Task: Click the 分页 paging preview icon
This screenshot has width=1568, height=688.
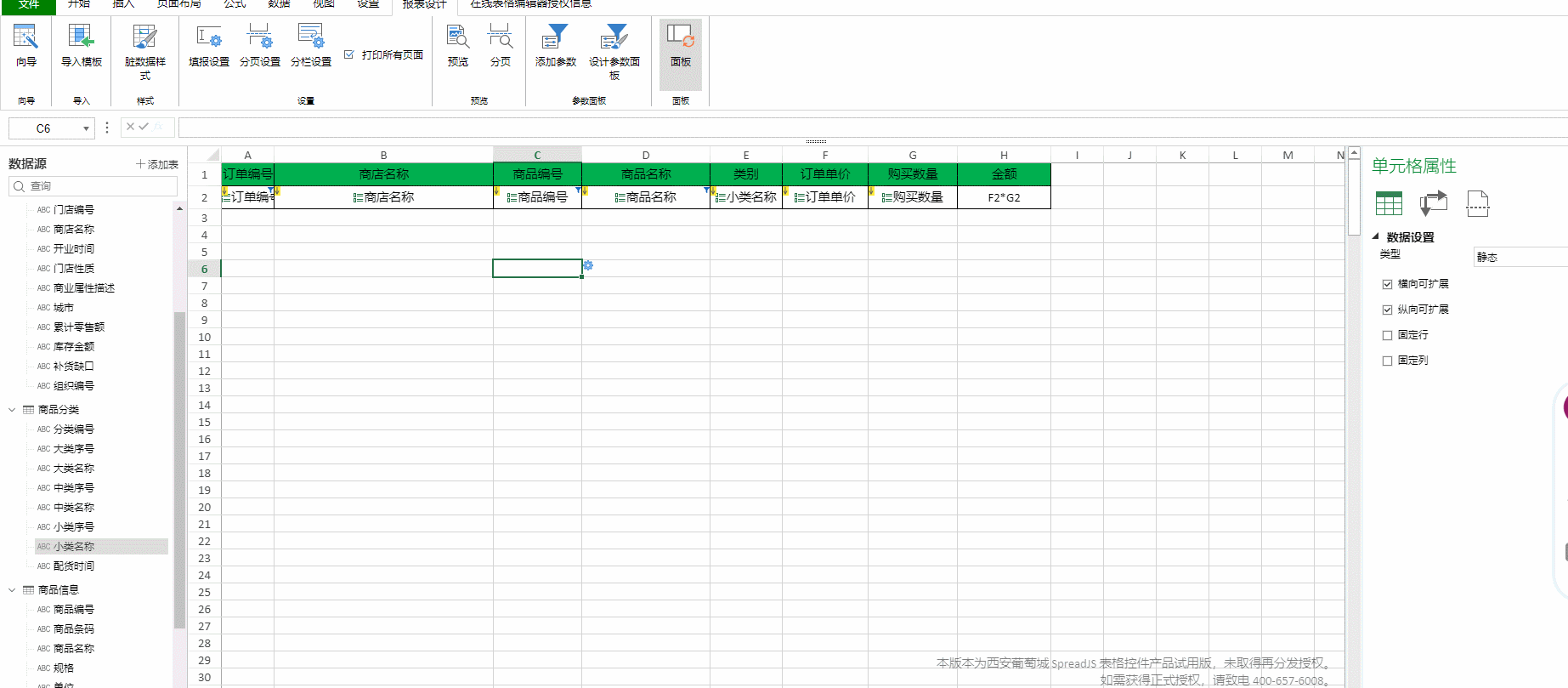Action: point(501,37)
